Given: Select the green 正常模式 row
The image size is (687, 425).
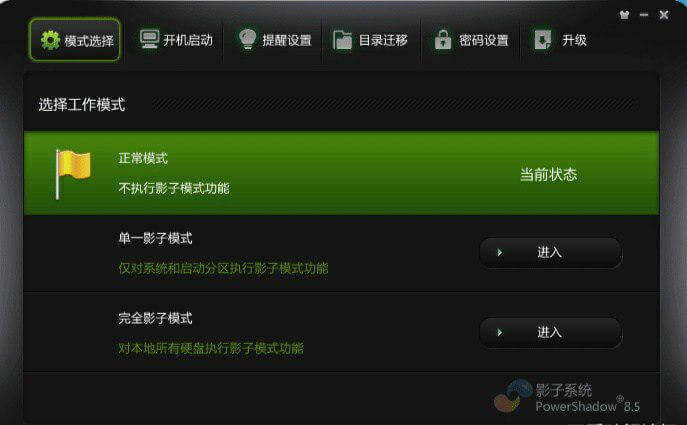Looking at the screenshot, I should point(341,173).
